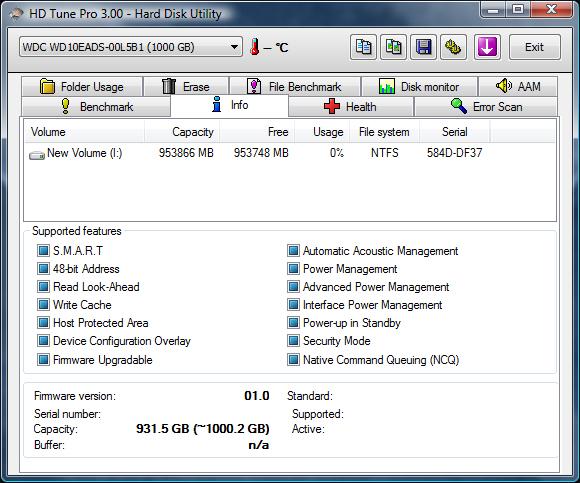The width and height of the screenshot is (580, 483).
Task: Open the drive selection dropdown
Action: (x=131, y=47)
